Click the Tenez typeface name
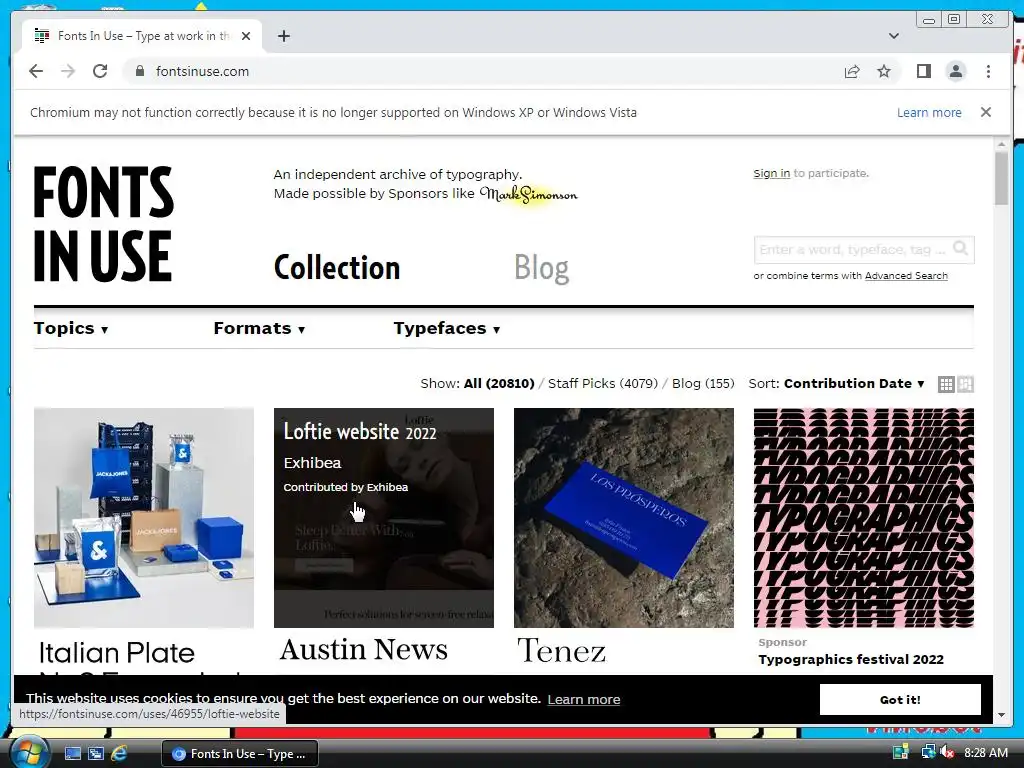The width and height of the screenshot is (1024, 768). pyautogui.click(x=561, y=650)
